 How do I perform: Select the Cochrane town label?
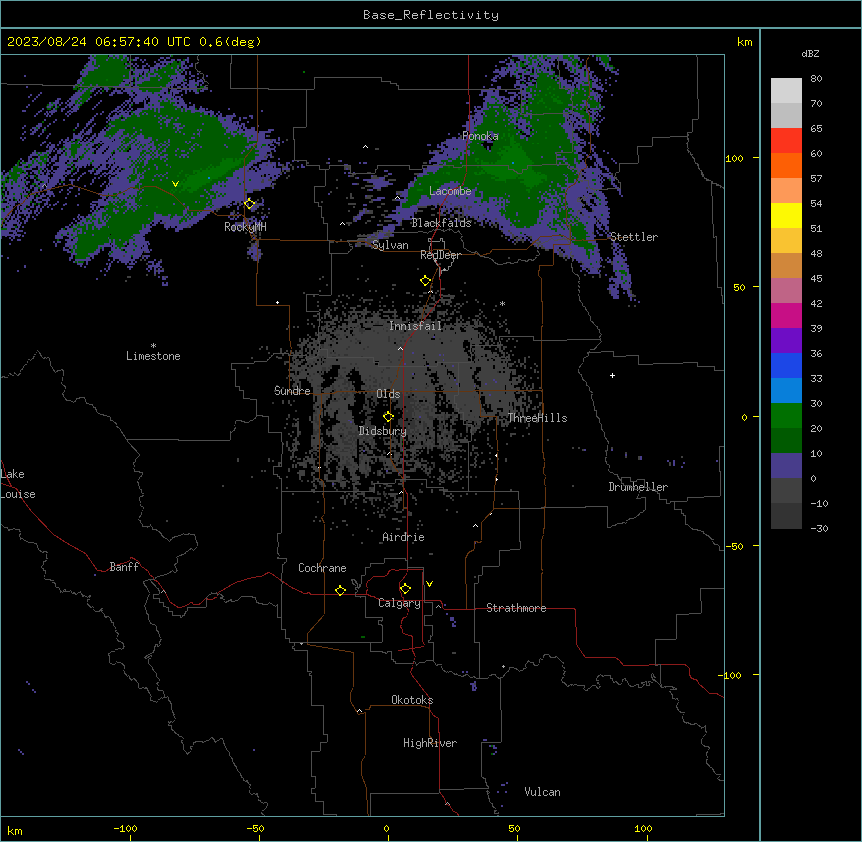click(x=322, y=568)
